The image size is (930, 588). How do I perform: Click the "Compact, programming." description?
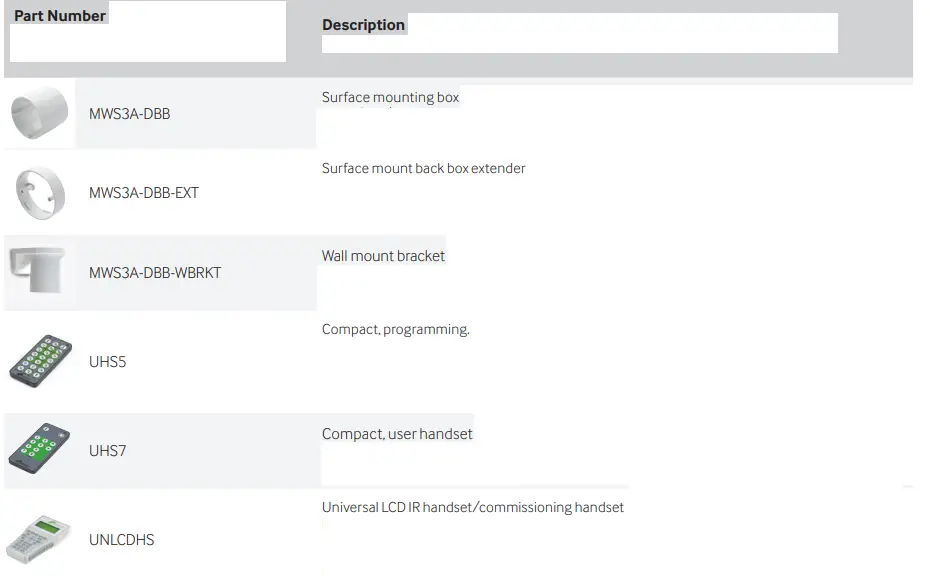[x=395, y=330]
